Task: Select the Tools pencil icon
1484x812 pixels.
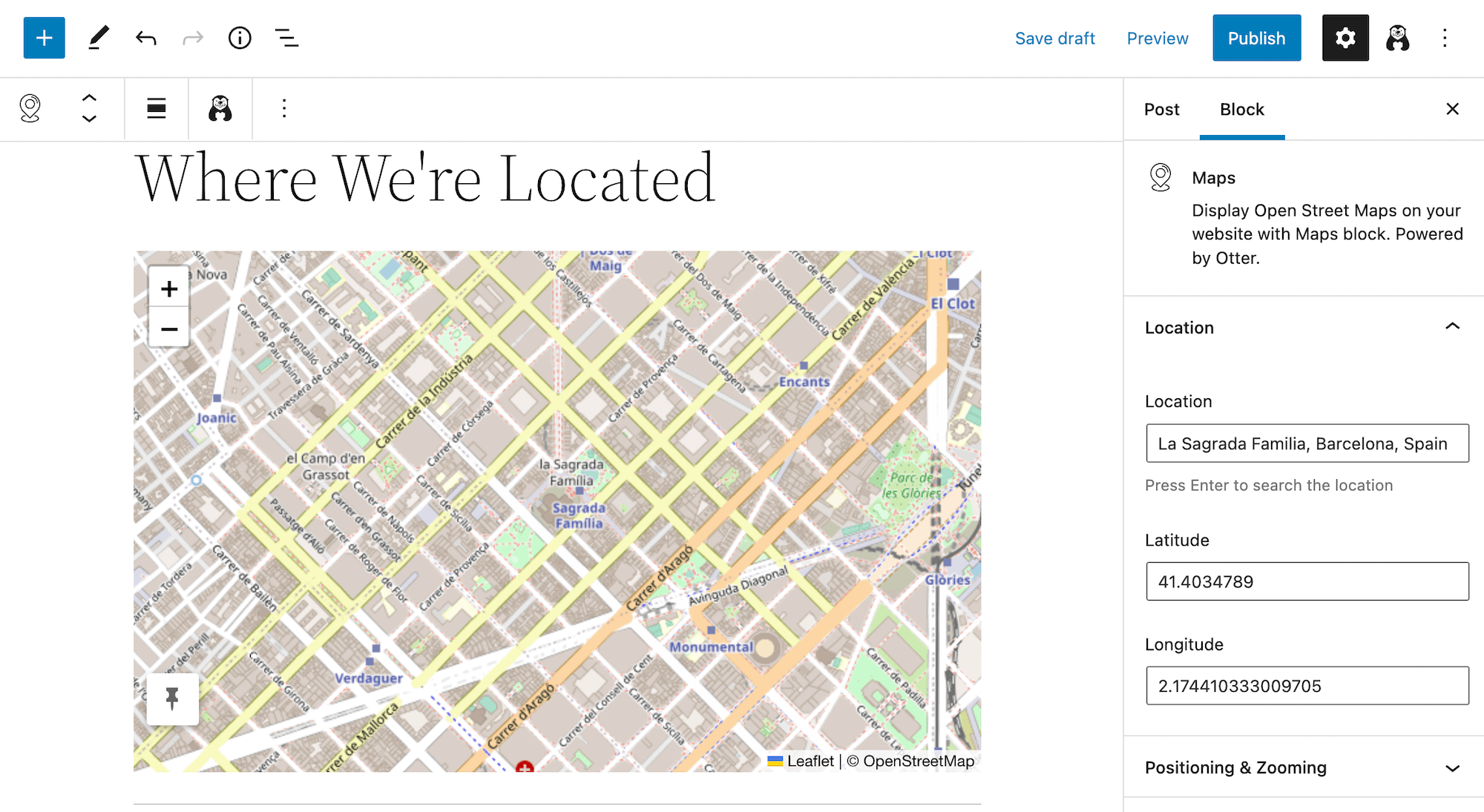Action: click(x=98, y=38)
